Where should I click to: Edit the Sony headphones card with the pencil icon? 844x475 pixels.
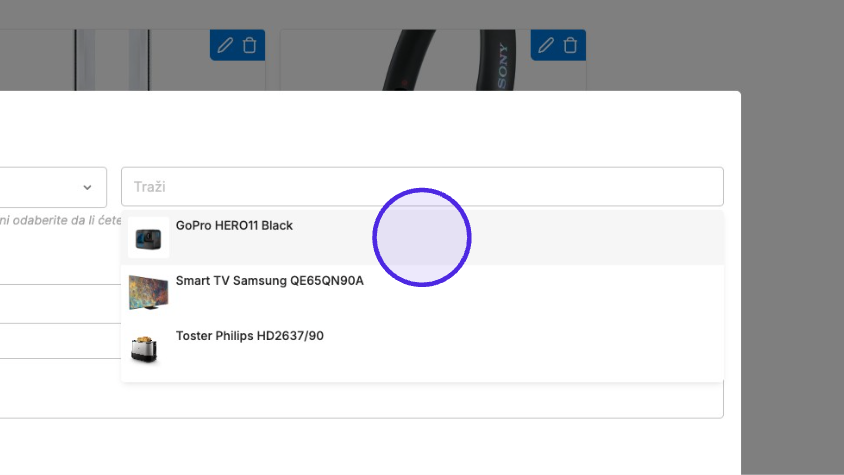point(546,45)
